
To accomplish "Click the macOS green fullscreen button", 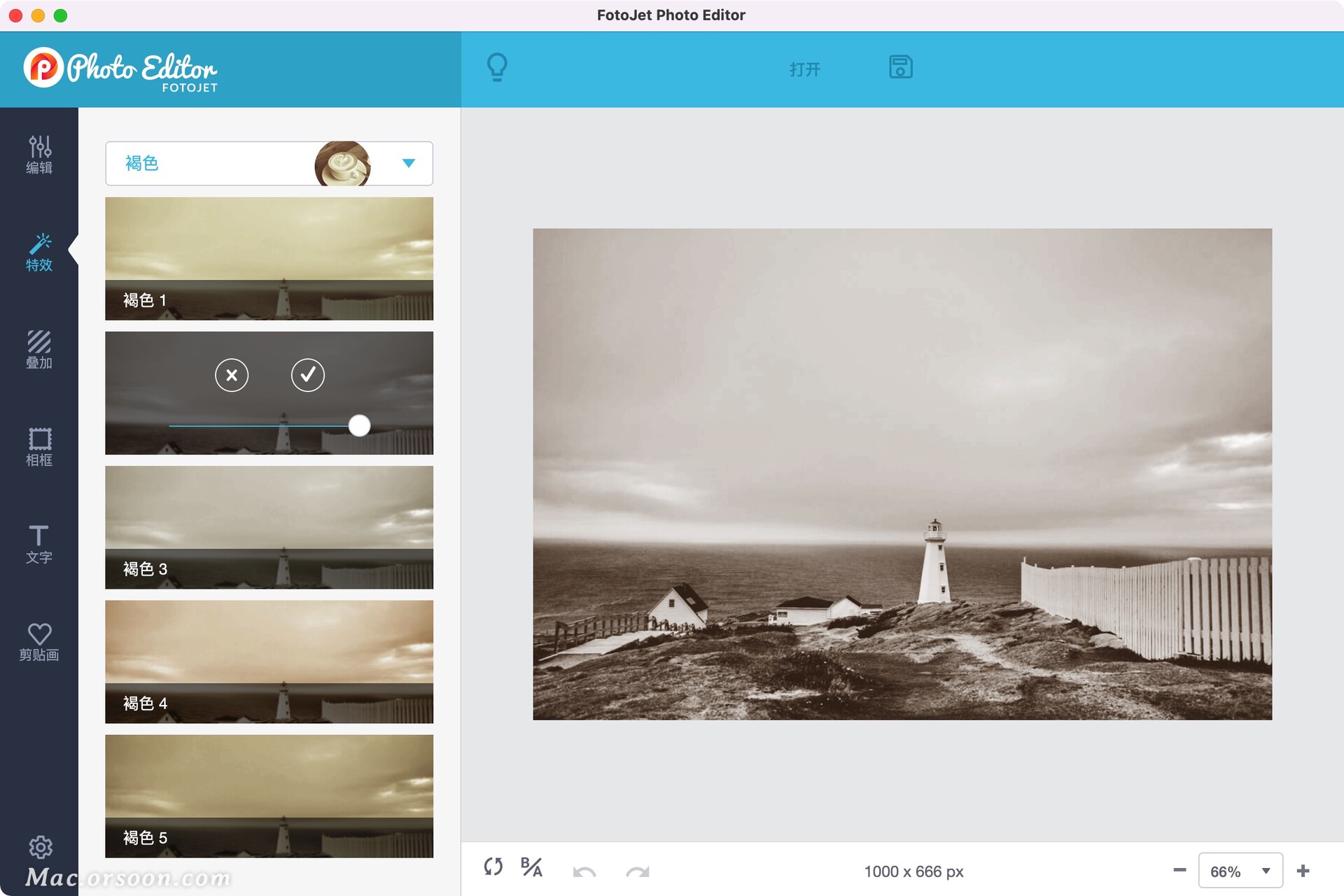I will coord(61,15).
